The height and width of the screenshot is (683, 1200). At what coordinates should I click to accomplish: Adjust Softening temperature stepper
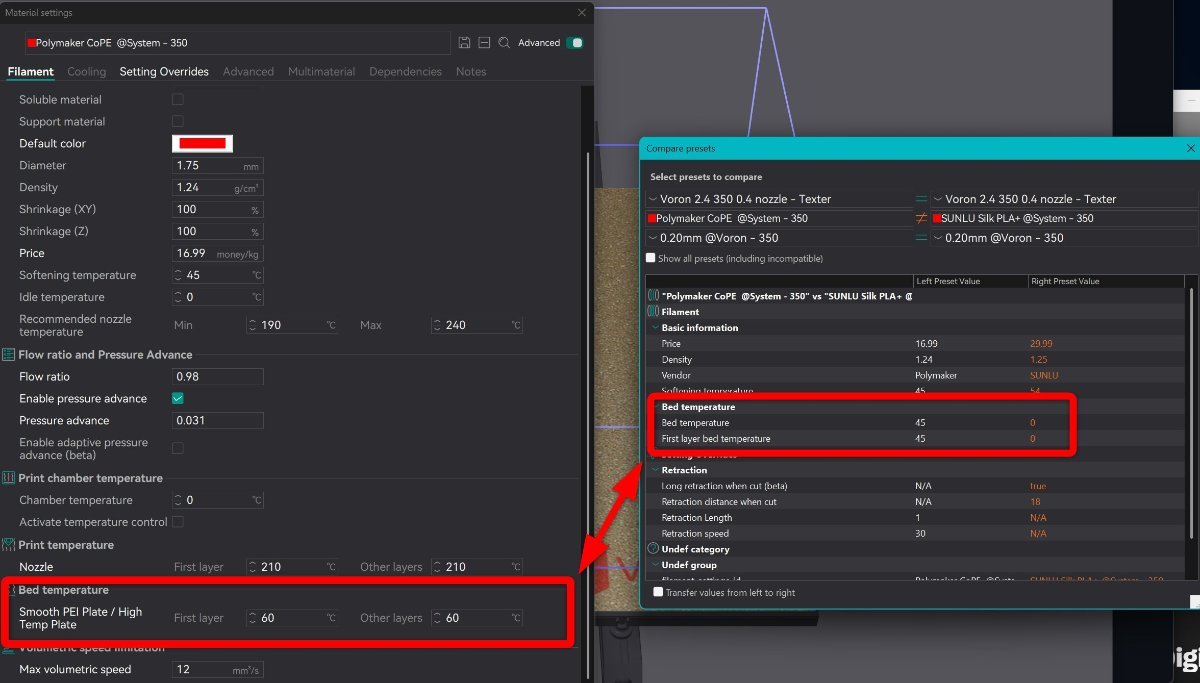tap(178, 275)
